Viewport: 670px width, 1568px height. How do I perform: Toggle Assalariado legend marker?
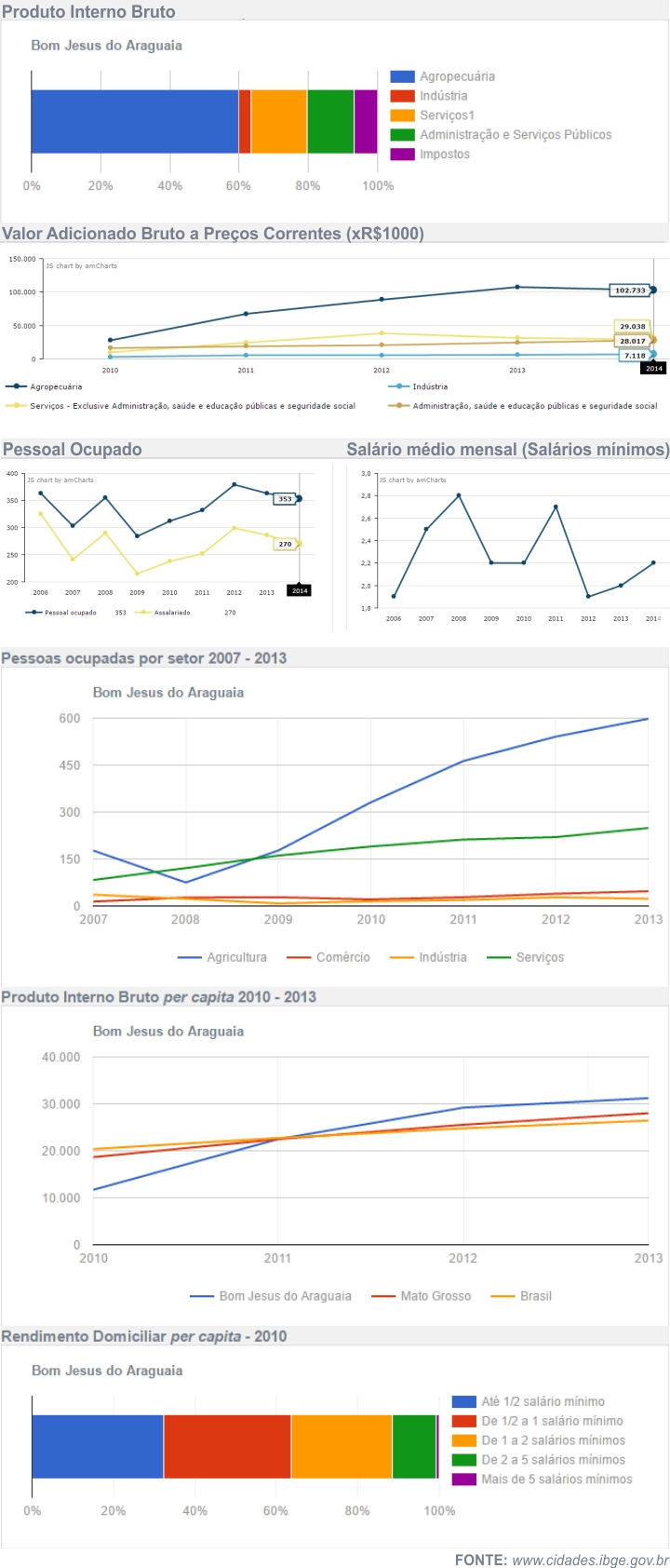pyautogui.click(x=142, y=613)
